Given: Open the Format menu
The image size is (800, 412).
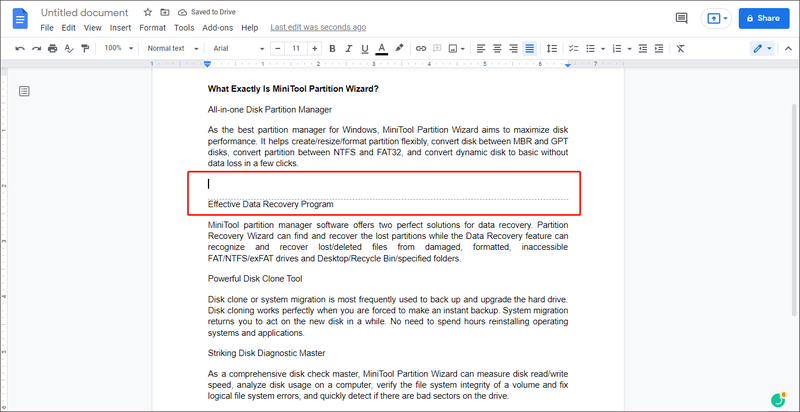Looking at the screenshot, I should [153, 28].
